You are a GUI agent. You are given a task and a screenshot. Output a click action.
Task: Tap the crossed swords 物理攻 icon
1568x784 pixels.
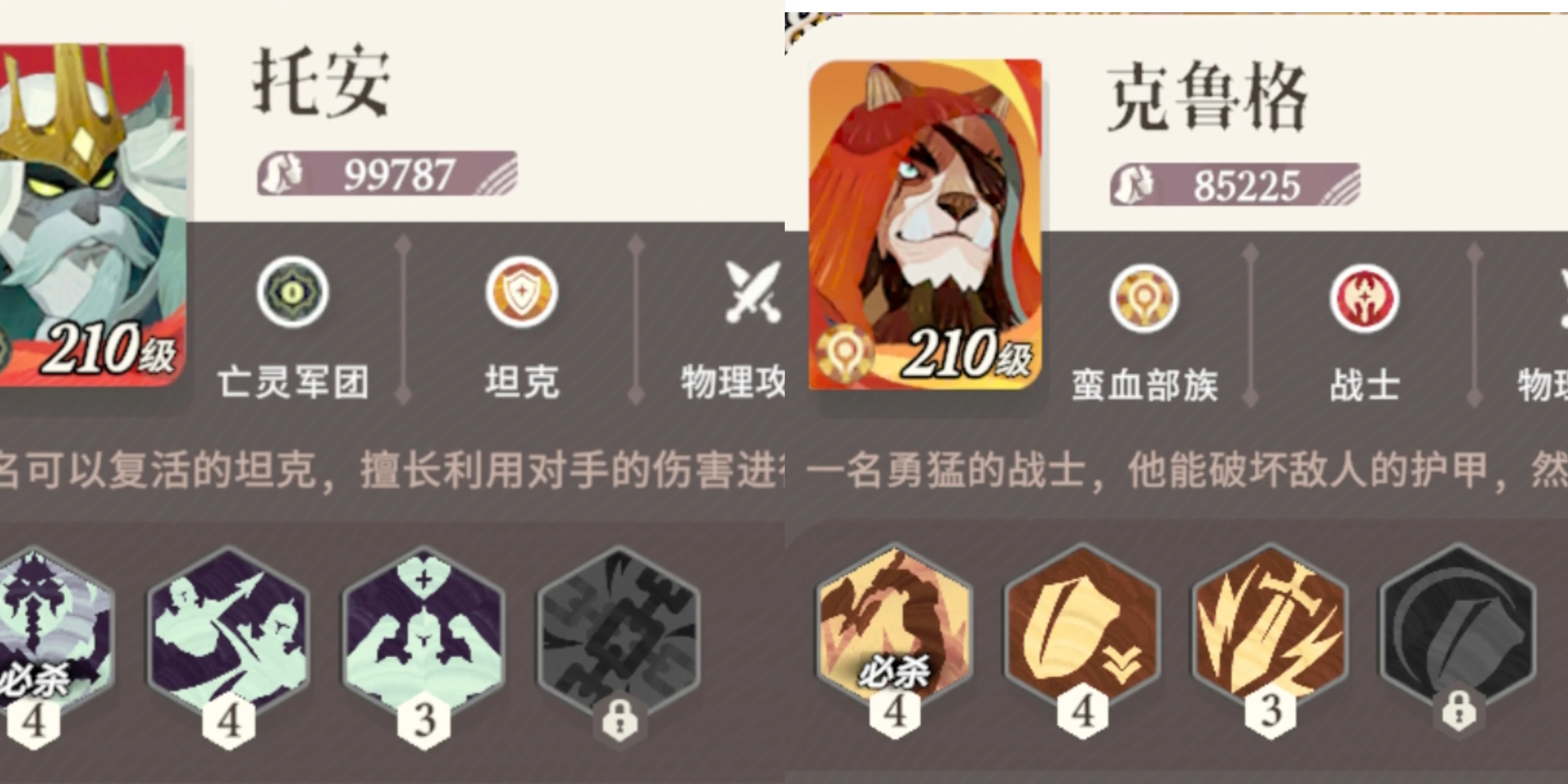click(753, 292)
